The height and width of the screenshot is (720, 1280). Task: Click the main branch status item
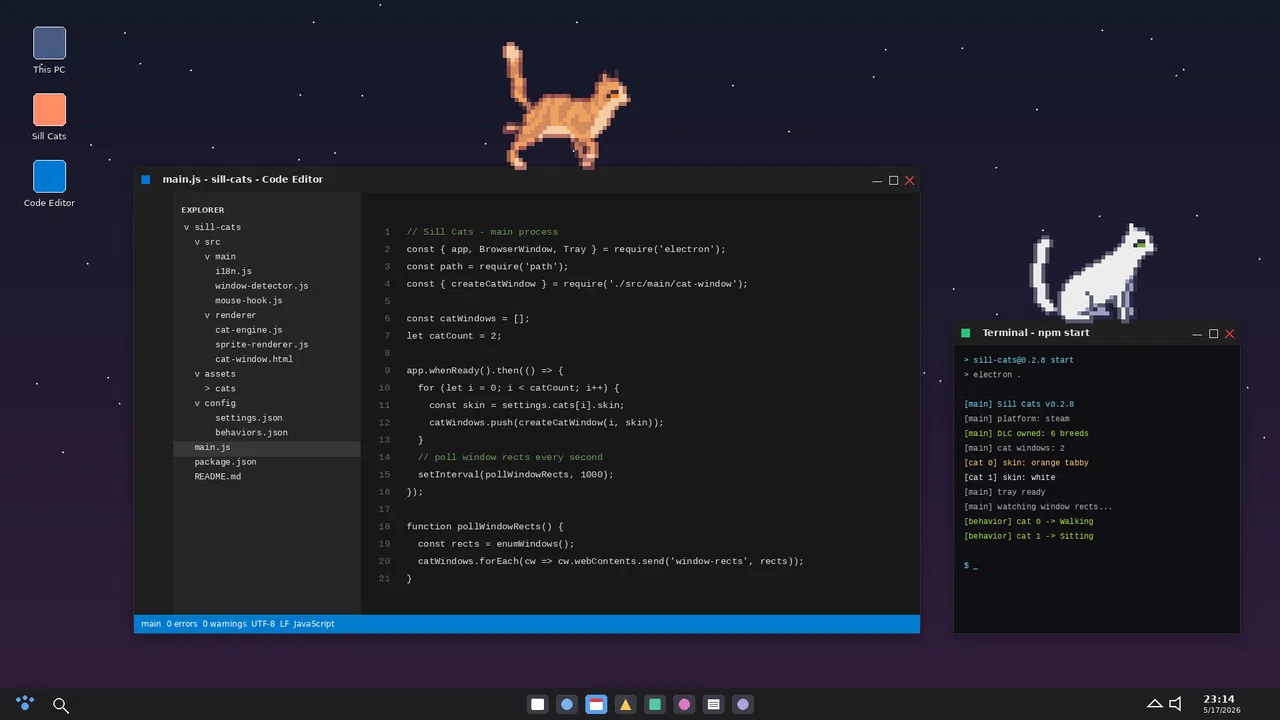(x=151, y=624)
